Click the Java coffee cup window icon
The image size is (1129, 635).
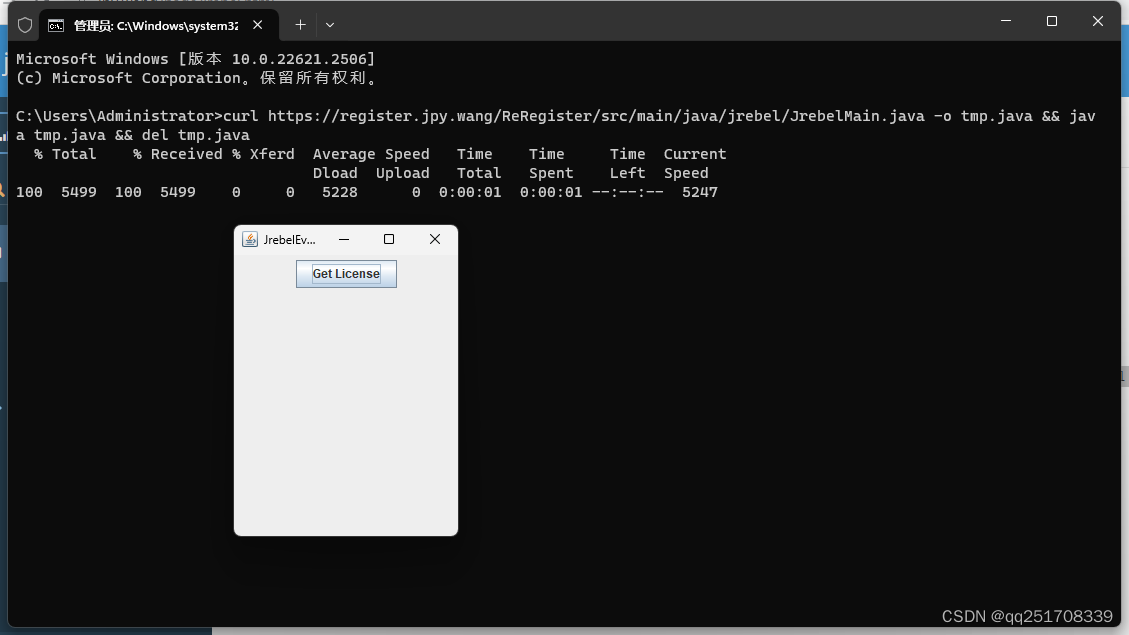(250, 239)
